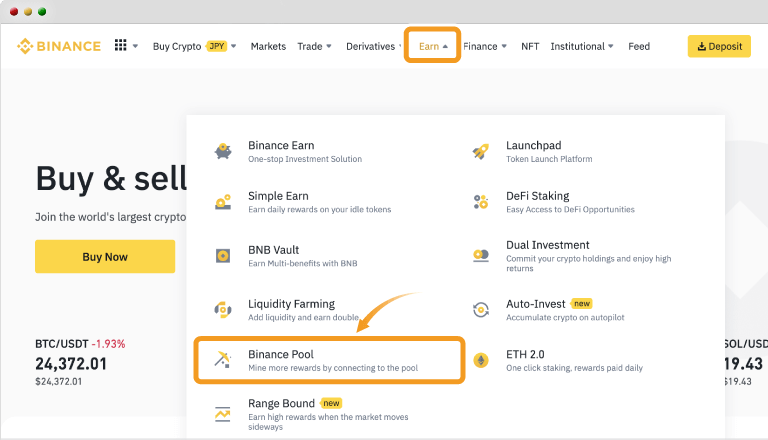Image resolution: width=768 pixels, height=440 pixels.
Task: Go to NFT page
Action: click(530, 47)
